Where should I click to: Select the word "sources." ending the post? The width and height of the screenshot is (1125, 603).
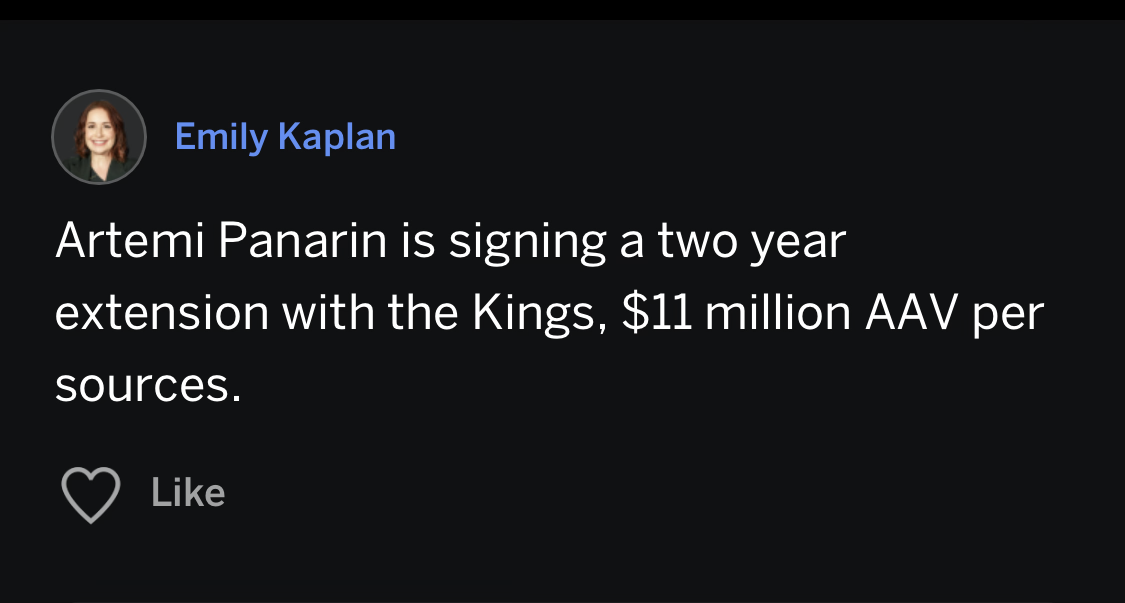pos(148,386)
